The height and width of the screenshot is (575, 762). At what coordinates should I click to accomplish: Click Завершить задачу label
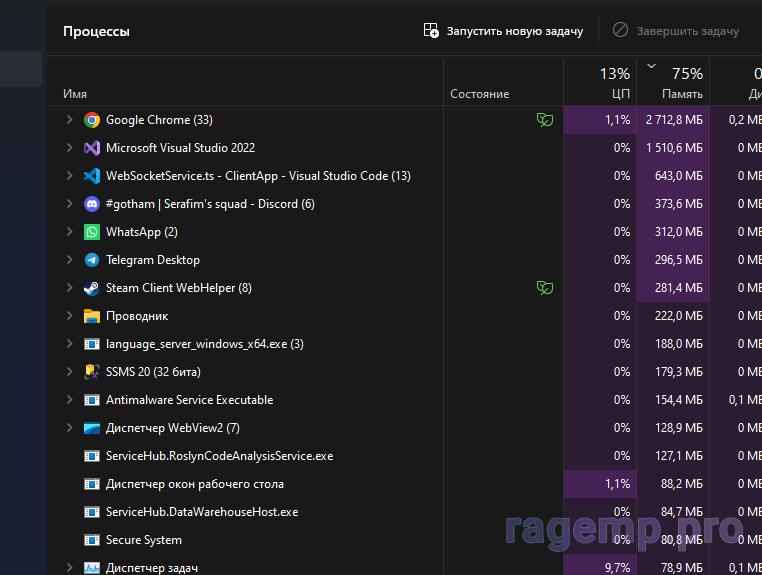point(688,31)
